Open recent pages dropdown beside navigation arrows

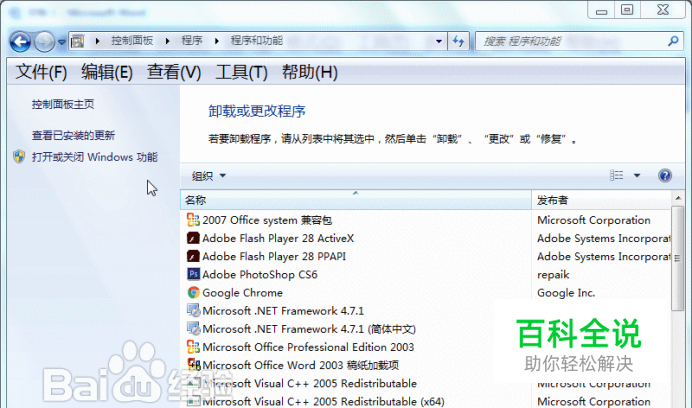pos(62,42)
